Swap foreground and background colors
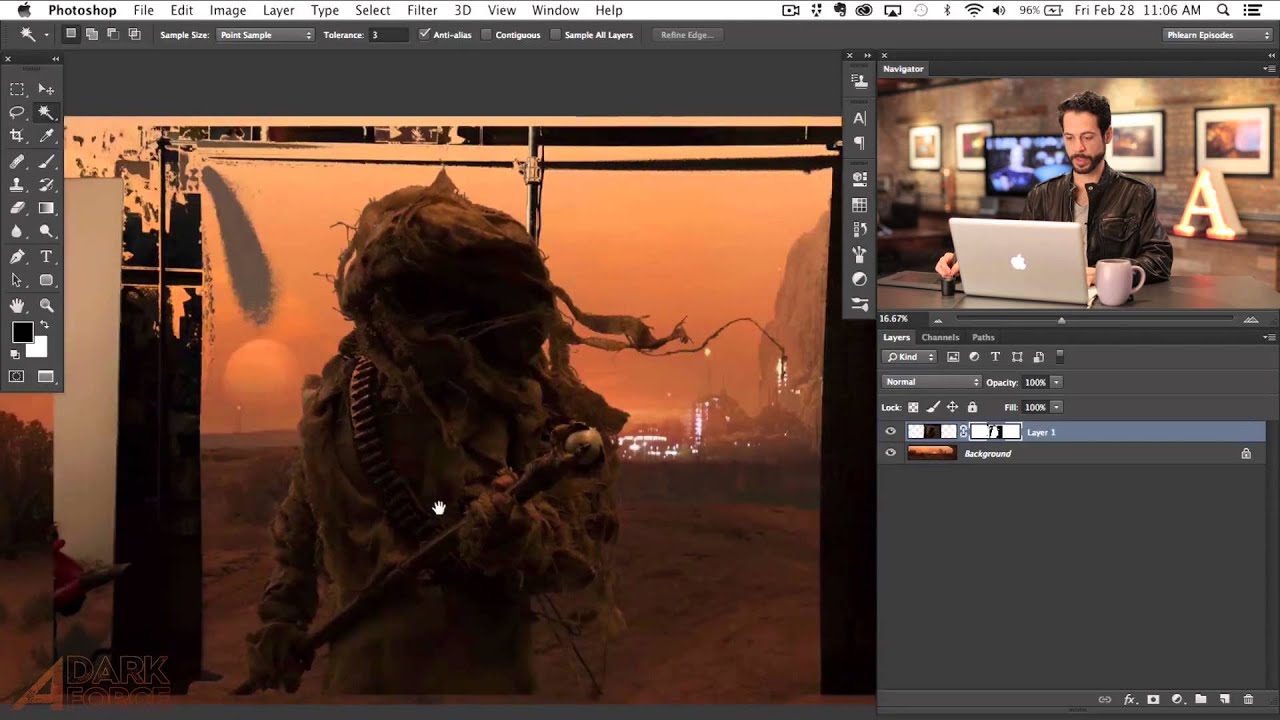The image size is (1280, 720). click(44, 326)
